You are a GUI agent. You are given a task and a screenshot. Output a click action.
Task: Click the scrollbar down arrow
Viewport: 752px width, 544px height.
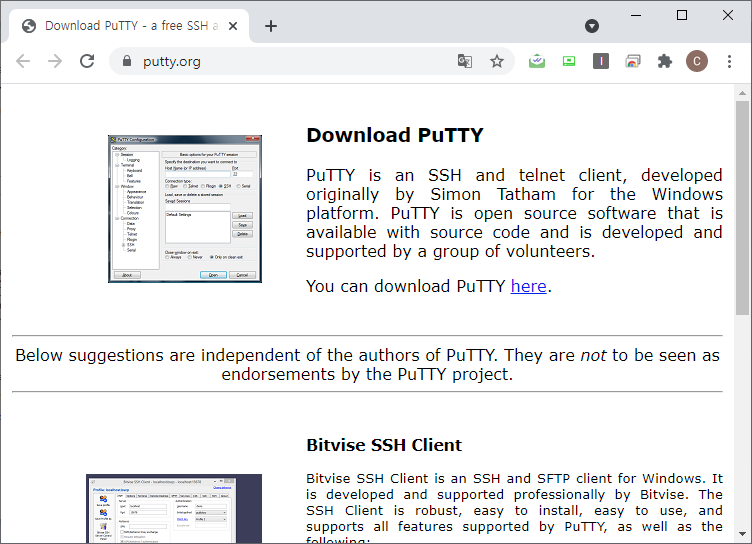tap(742, 533)
